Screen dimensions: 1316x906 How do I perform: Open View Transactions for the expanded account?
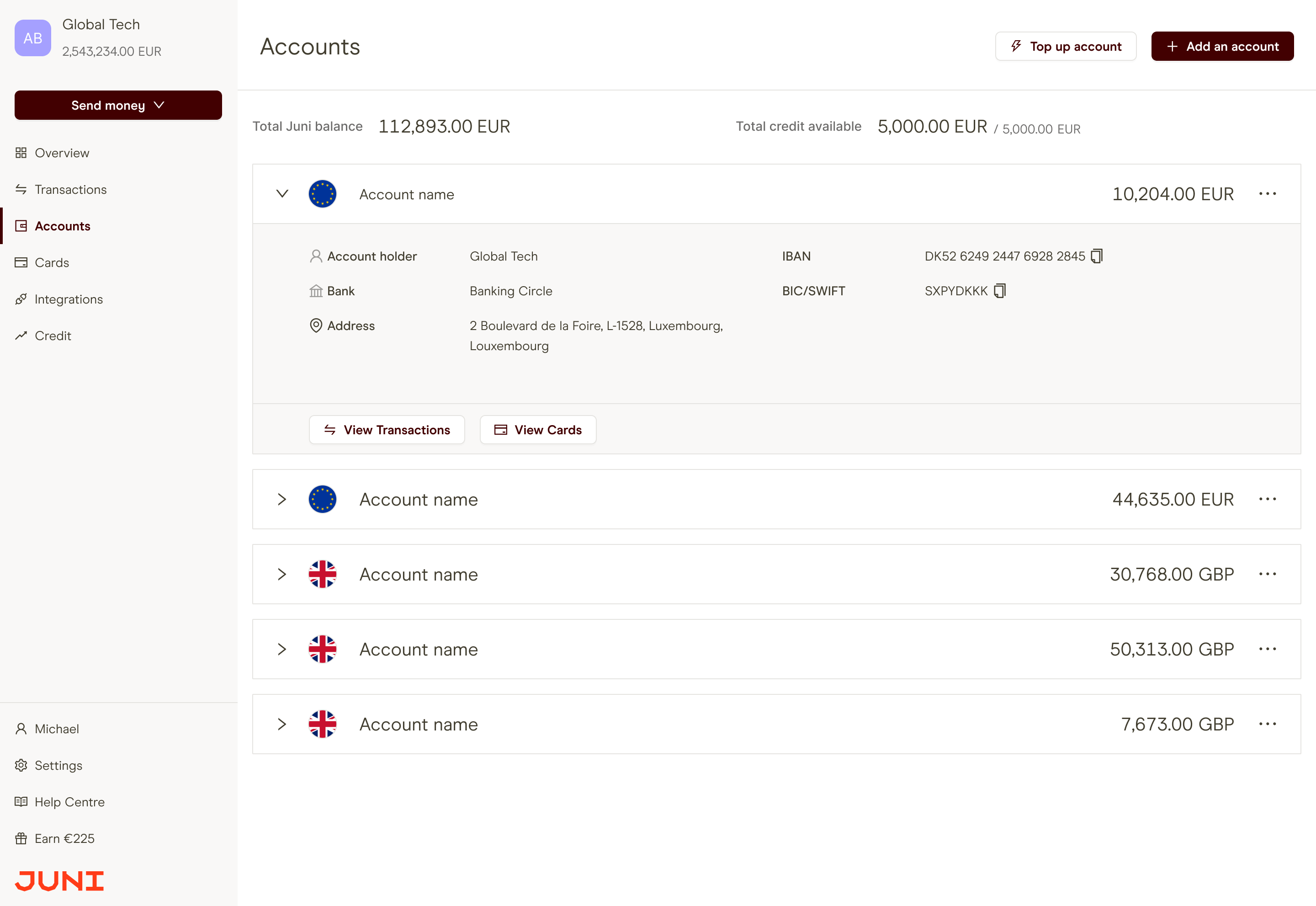coord(387,430)
